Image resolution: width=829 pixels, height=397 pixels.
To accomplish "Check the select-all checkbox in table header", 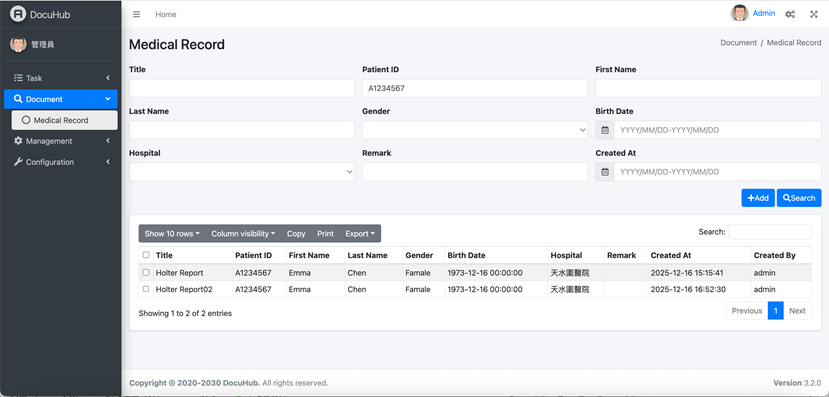I will click(x=146, y=255).
